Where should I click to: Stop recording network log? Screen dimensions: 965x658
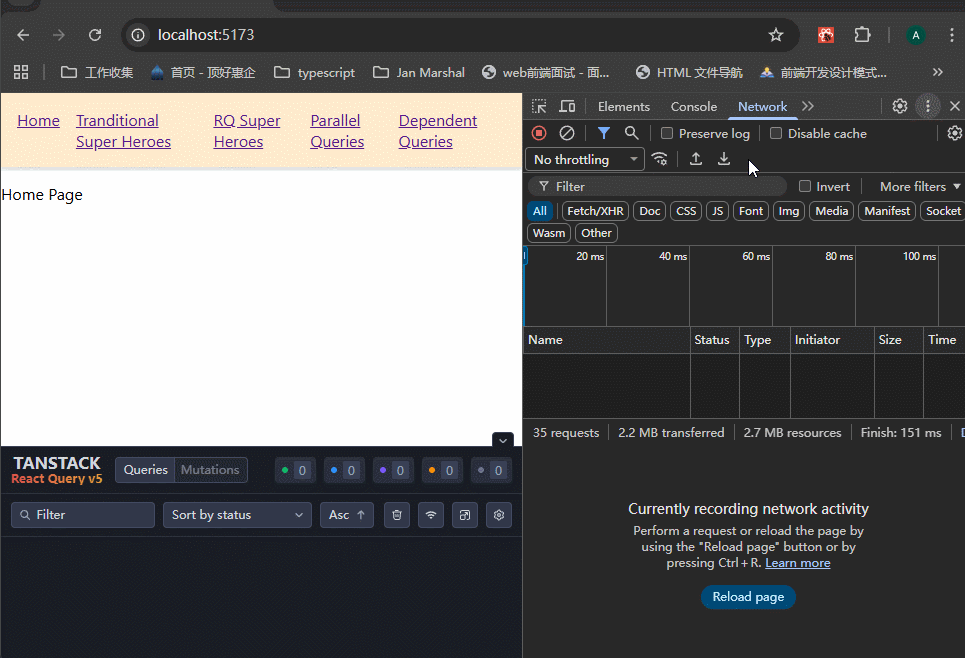pyautogui.click(x=539, y=133)
